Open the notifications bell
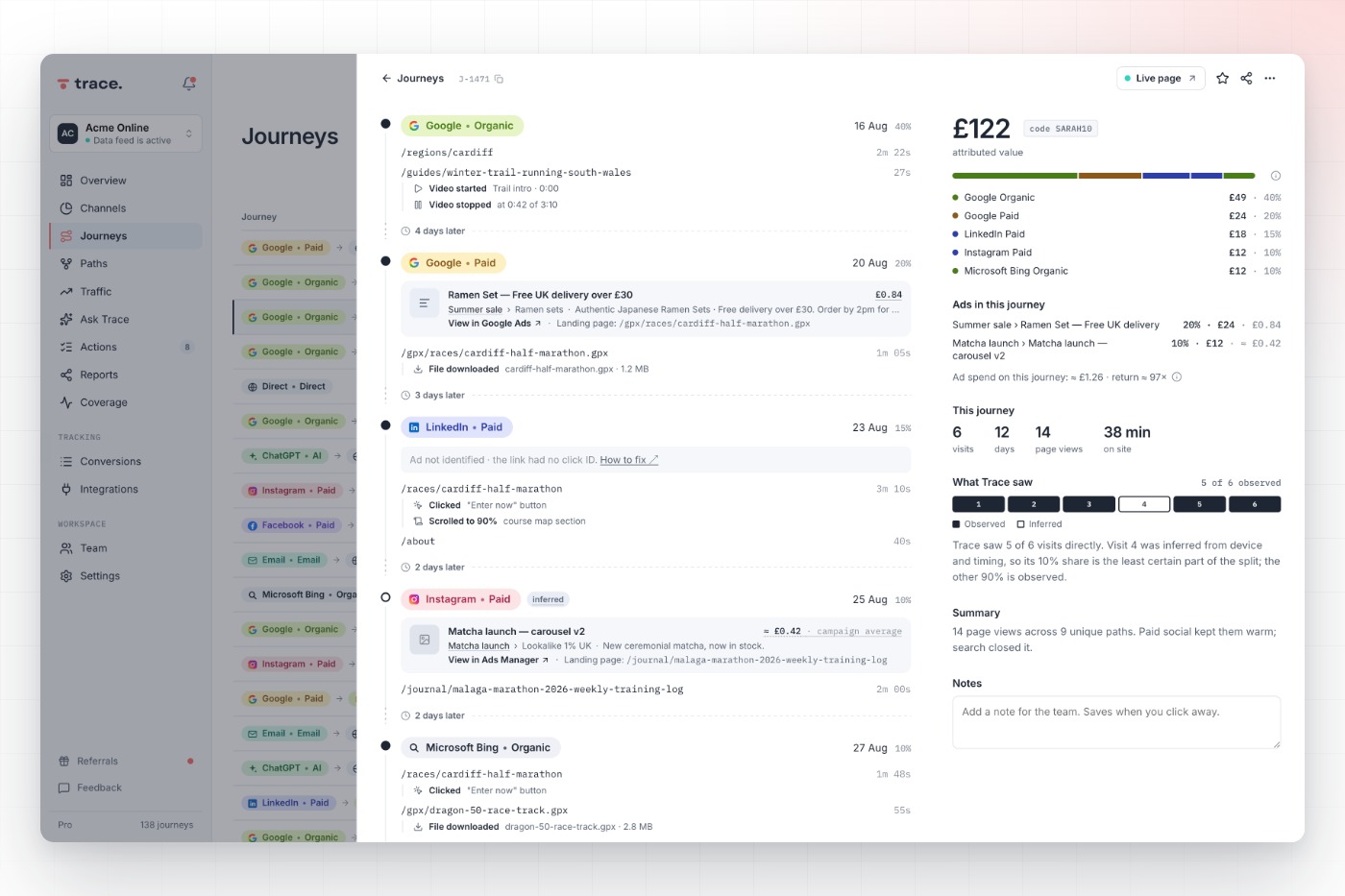The width and height of the screenshot is (1345, 896). (189, 84)
